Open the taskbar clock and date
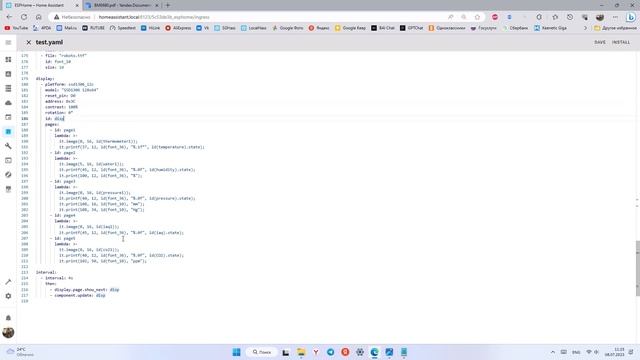 coord(614,352)
